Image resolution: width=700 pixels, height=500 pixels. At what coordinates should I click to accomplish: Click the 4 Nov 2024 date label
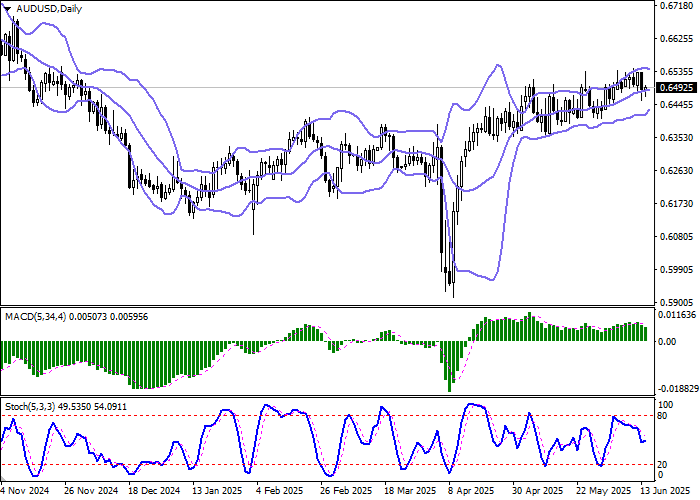click(25, 492)
